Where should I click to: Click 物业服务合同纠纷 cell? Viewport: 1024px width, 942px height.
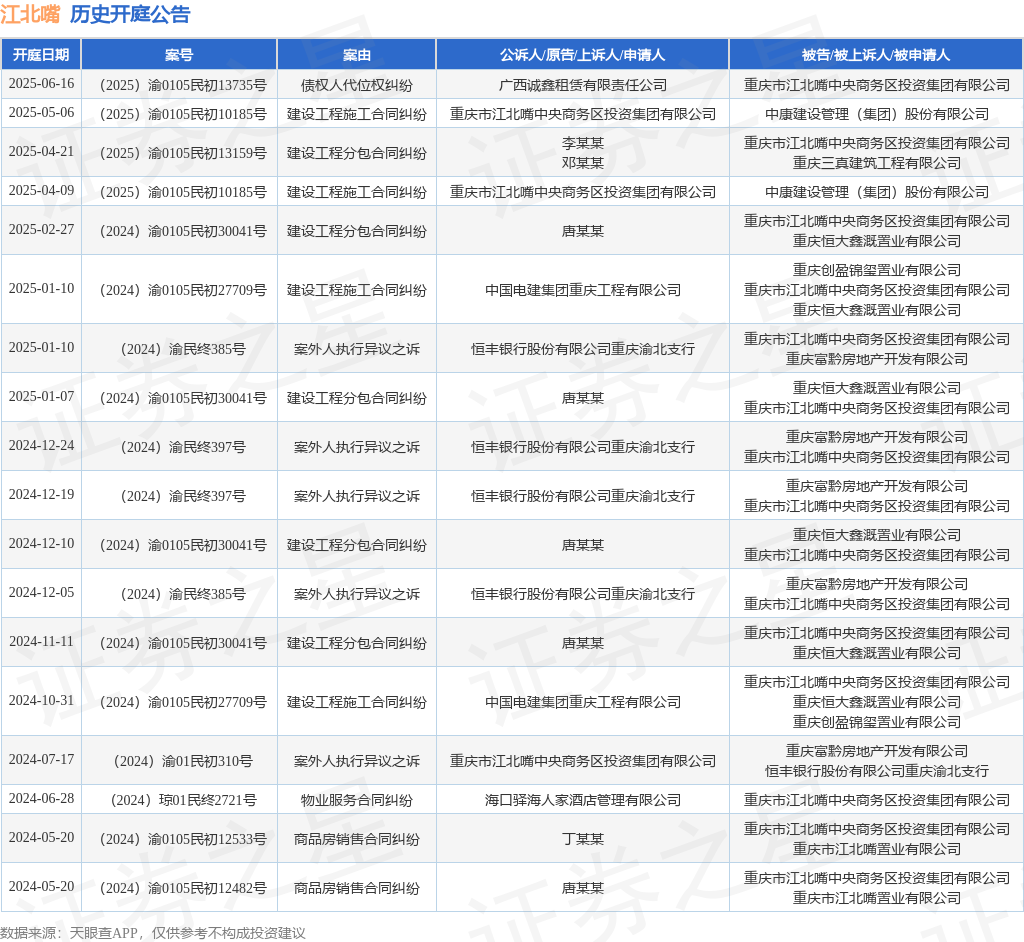tap(357, 800)
